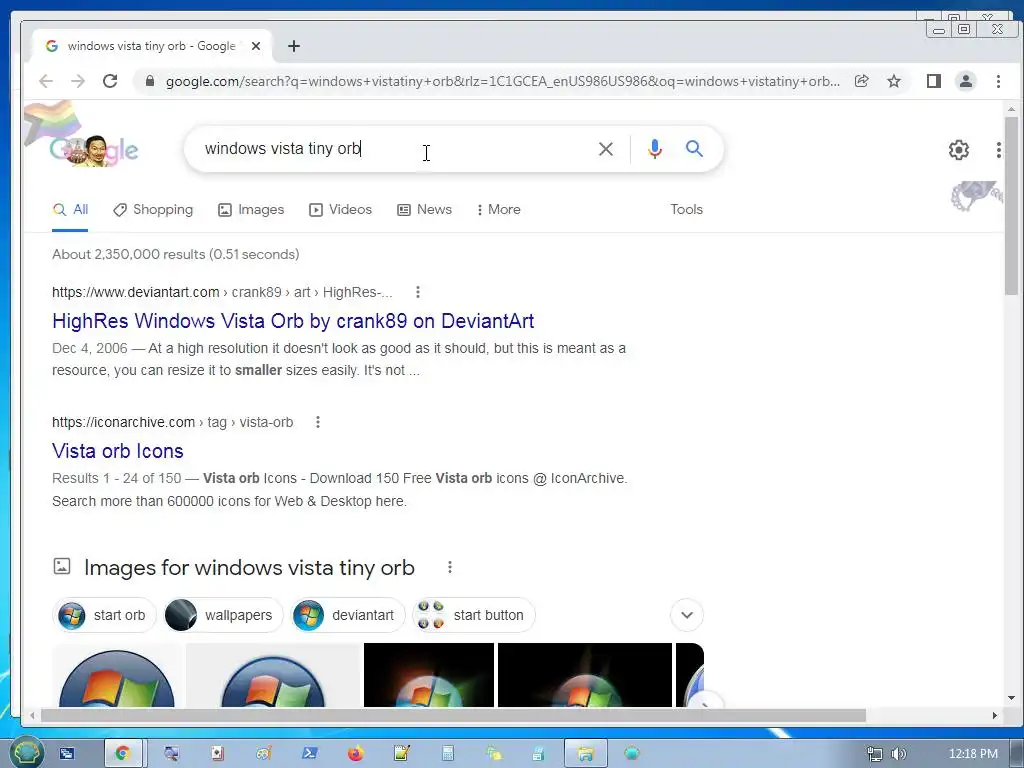This screenshot has height=768, width=1024.
Task: Submit search with magnifier icon
Action: [694, 149]
